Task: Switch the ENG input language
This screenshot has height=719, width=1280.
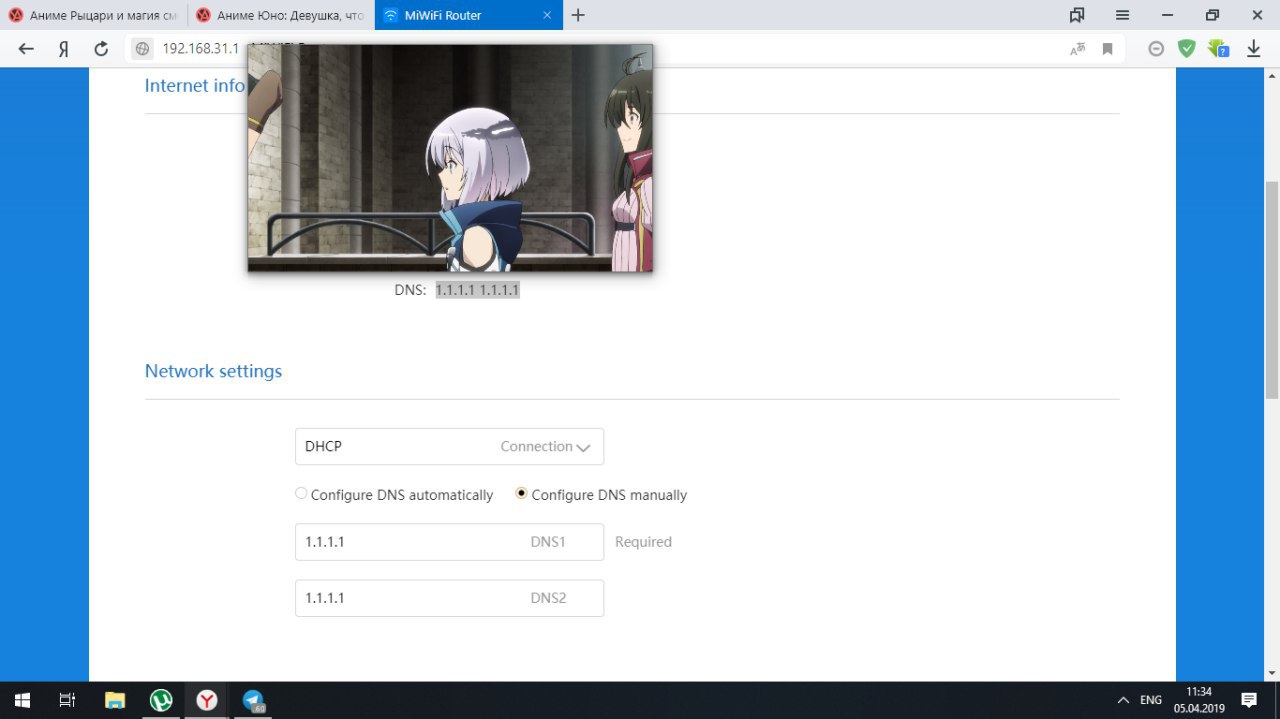Action: (1151, 700)
